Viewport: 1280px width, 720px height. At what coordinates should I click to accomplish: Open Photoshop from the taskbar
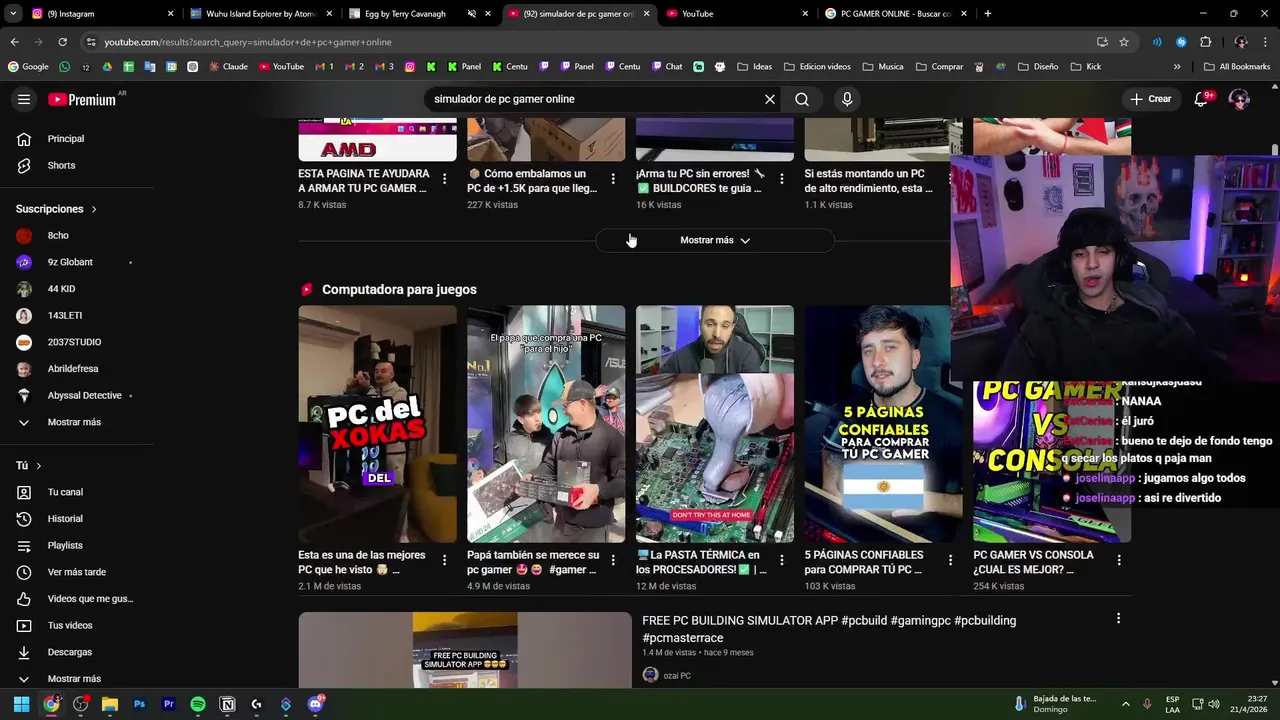tap(139, 704)
